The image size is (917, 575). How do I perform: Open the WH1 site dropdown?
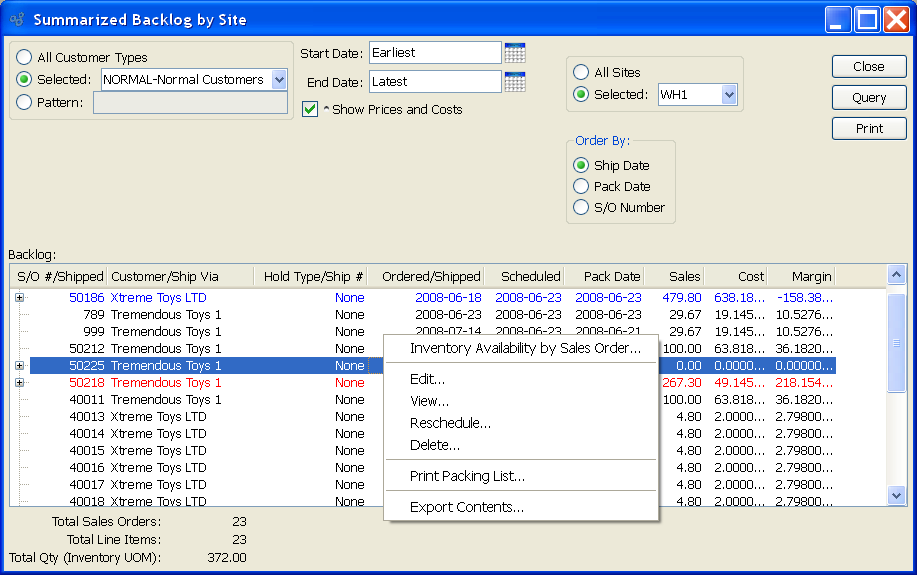[x=728, y=95]
